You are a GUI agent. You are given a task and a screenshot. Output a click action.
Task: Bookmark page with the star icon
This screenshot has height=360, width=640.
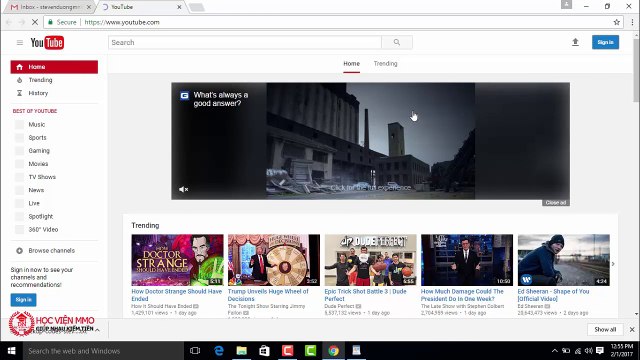click(x=616, y=22)
